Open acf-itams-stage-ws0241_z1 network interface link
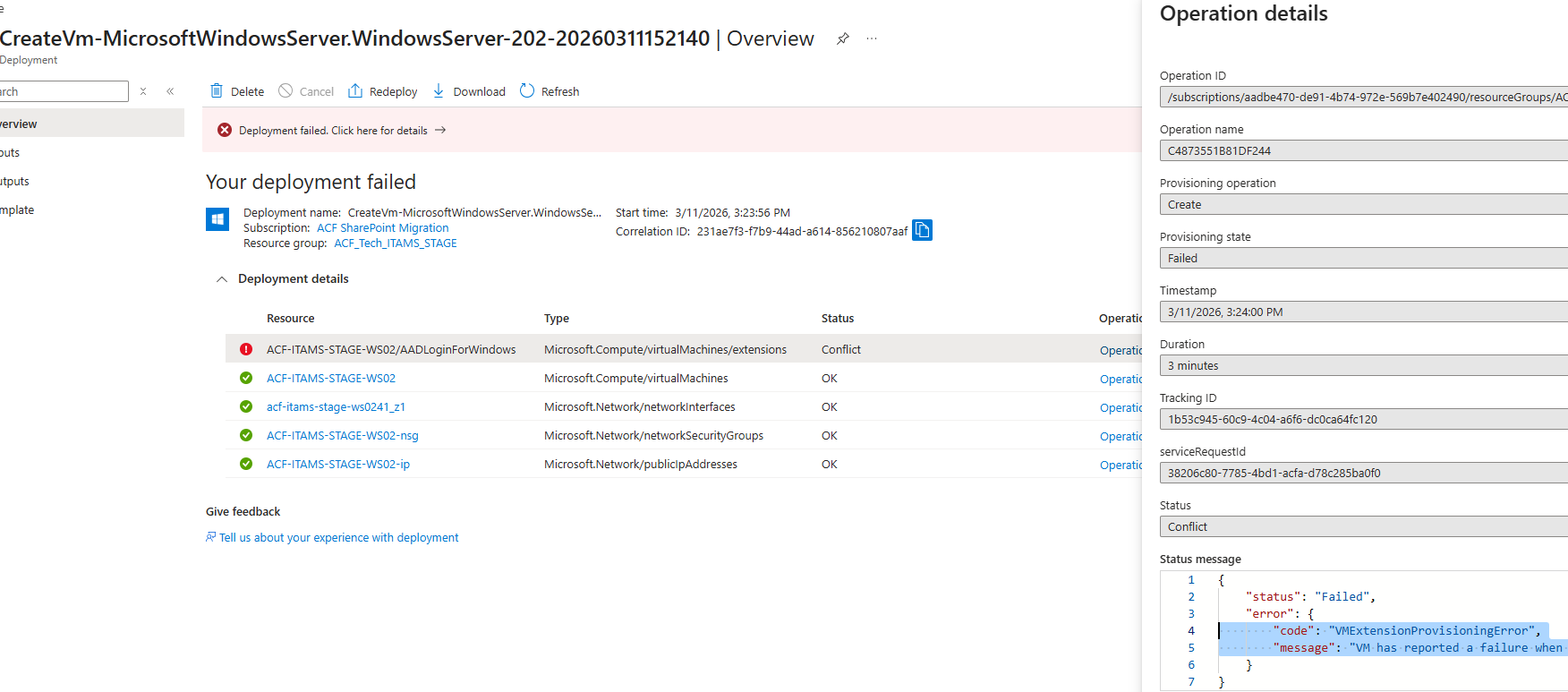Image resolution: width=1568 pixels, height=692 pixels. 336,407
